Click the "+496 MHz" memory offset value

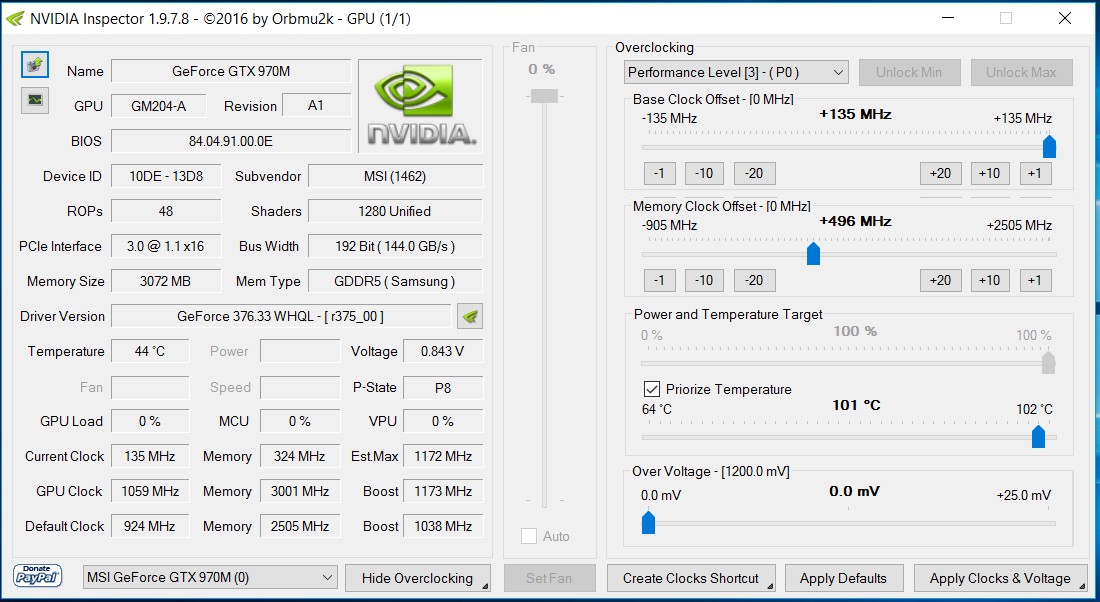click(x=855, y=221)
